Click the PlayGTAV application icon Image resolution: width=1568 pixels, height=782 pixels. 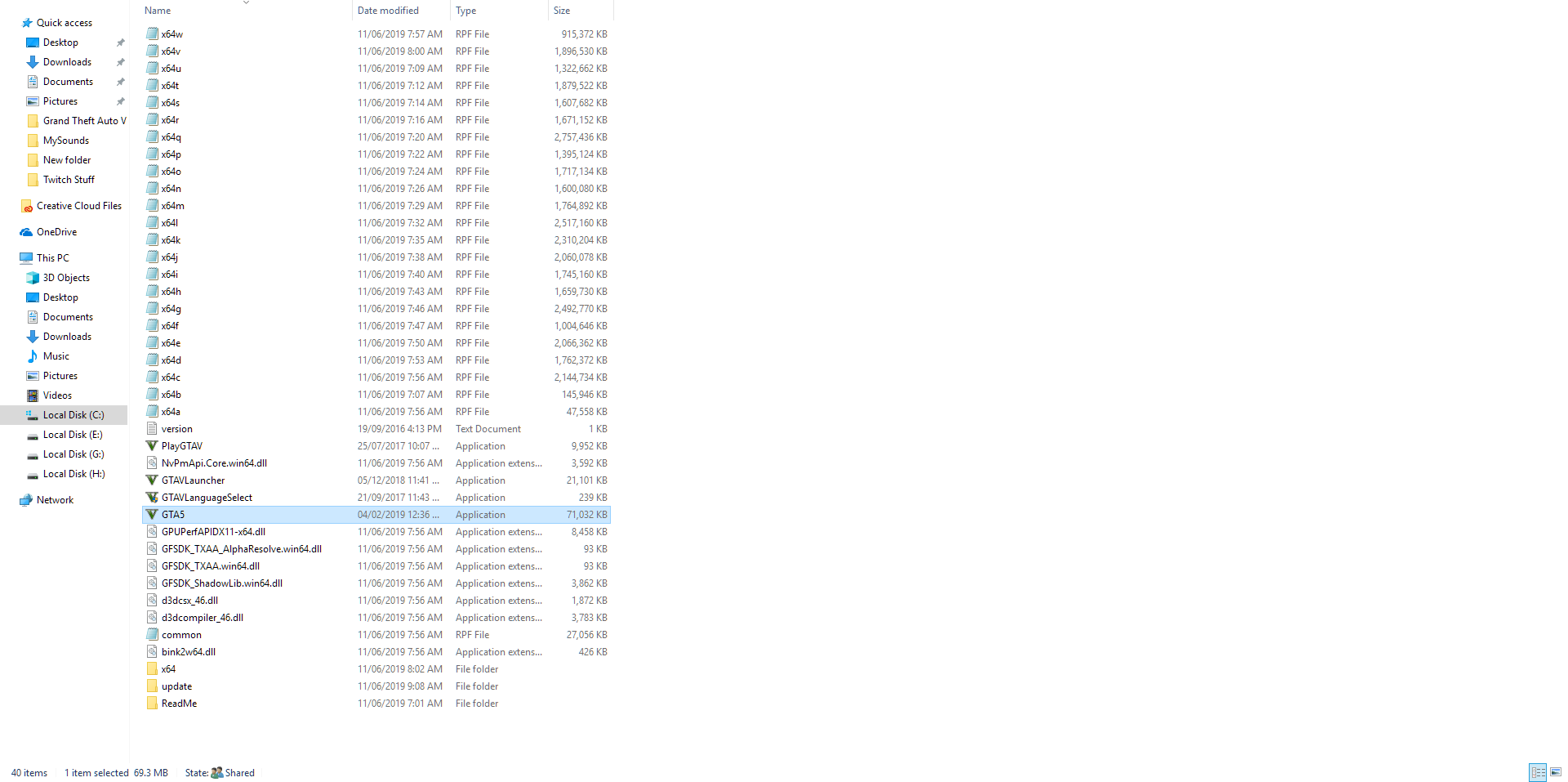click(x=152, y=446)
